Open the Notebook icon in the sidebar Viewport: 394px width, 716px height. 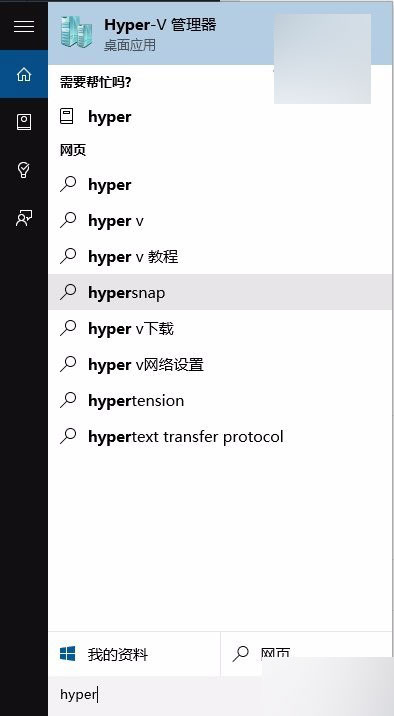24,122
